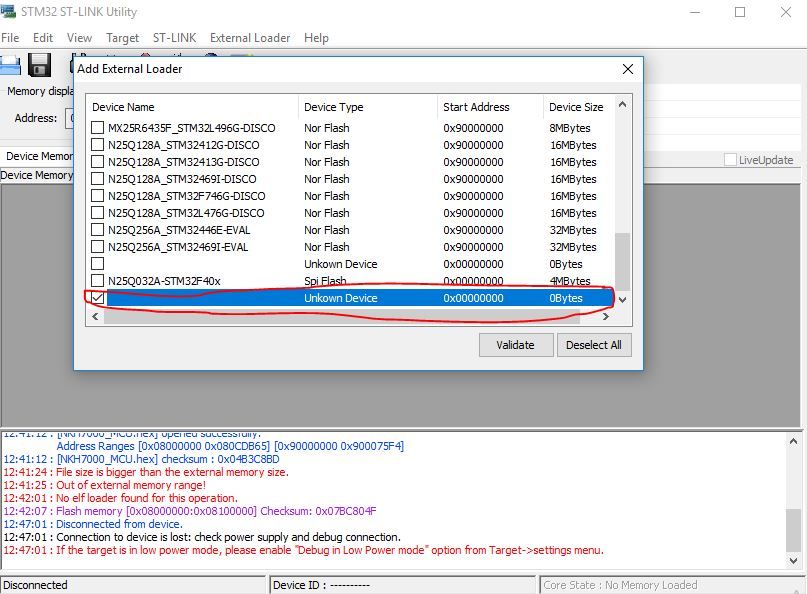Click the Validate button
807x594 pixels.
[516, 345]
